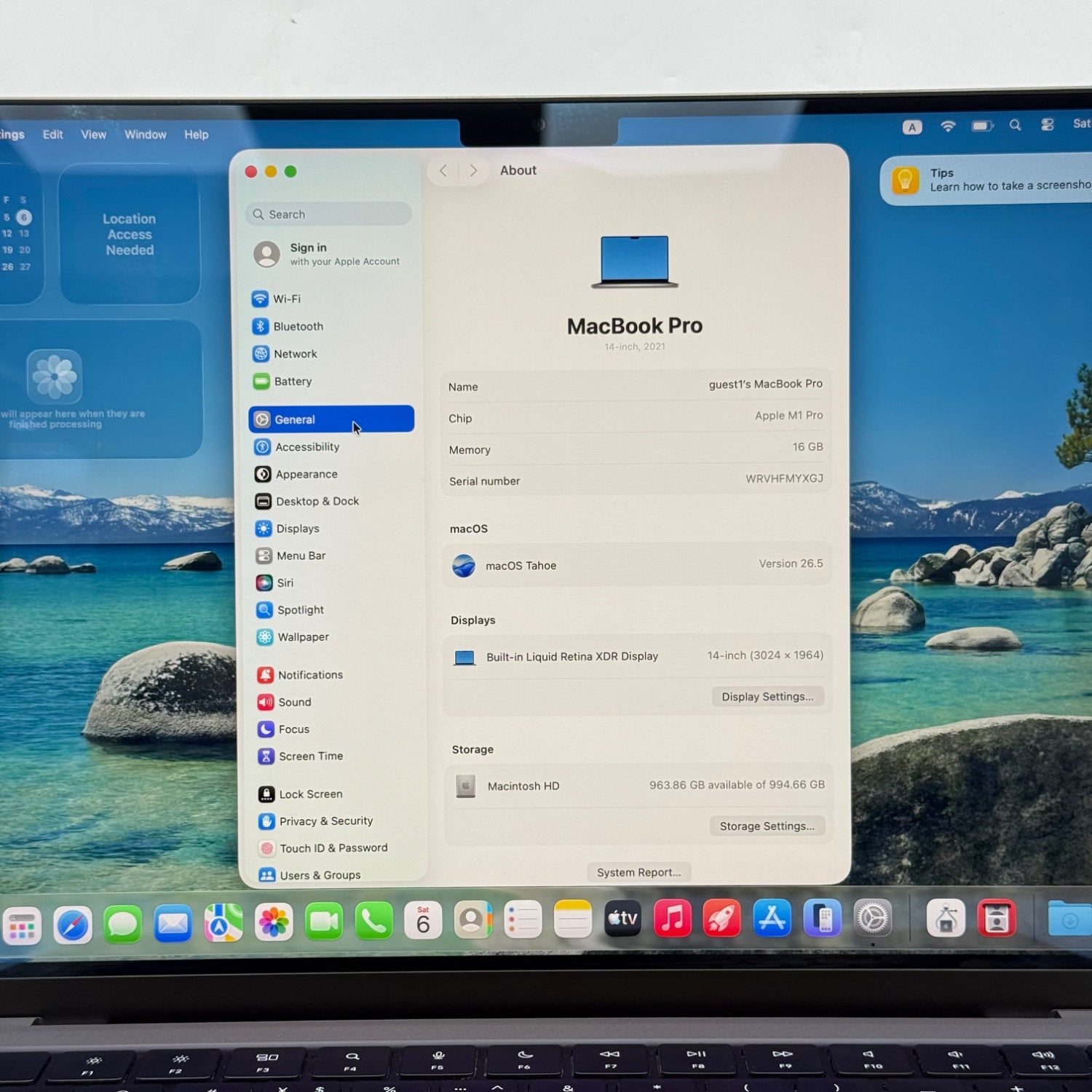
Task: Open the Music app in the Dock
Action: click(673, 918)
